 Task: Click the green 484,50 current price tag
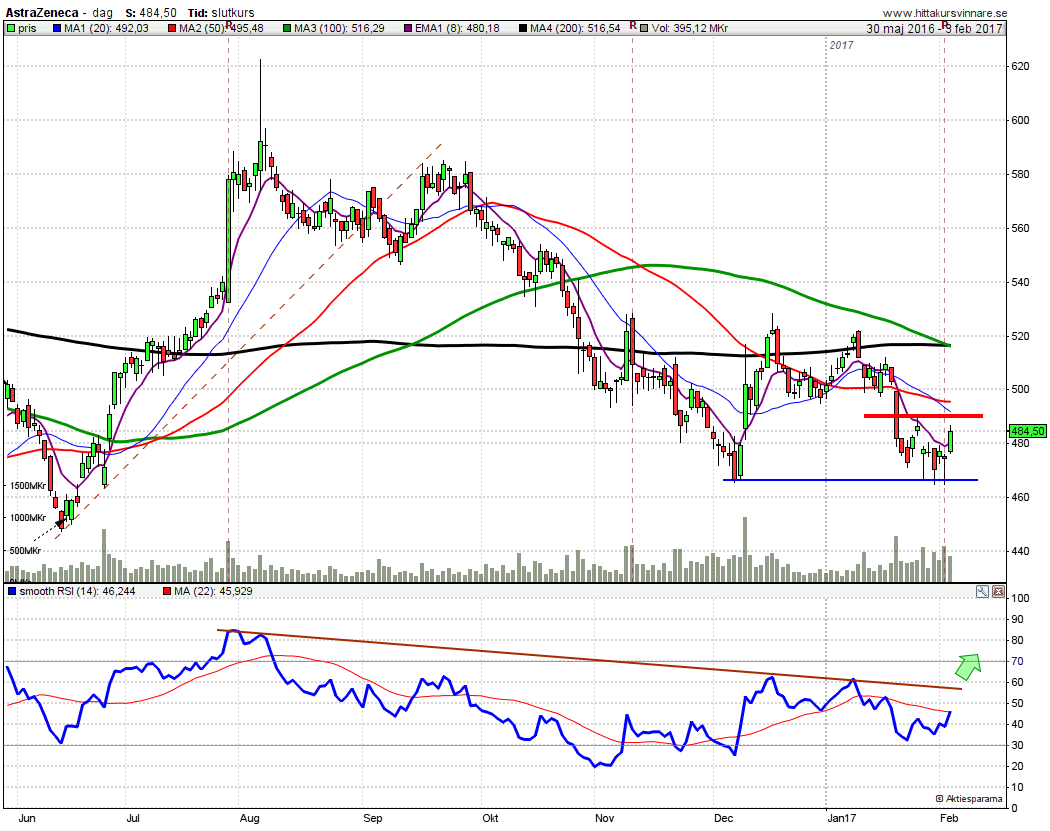(x=1027, y=431)
